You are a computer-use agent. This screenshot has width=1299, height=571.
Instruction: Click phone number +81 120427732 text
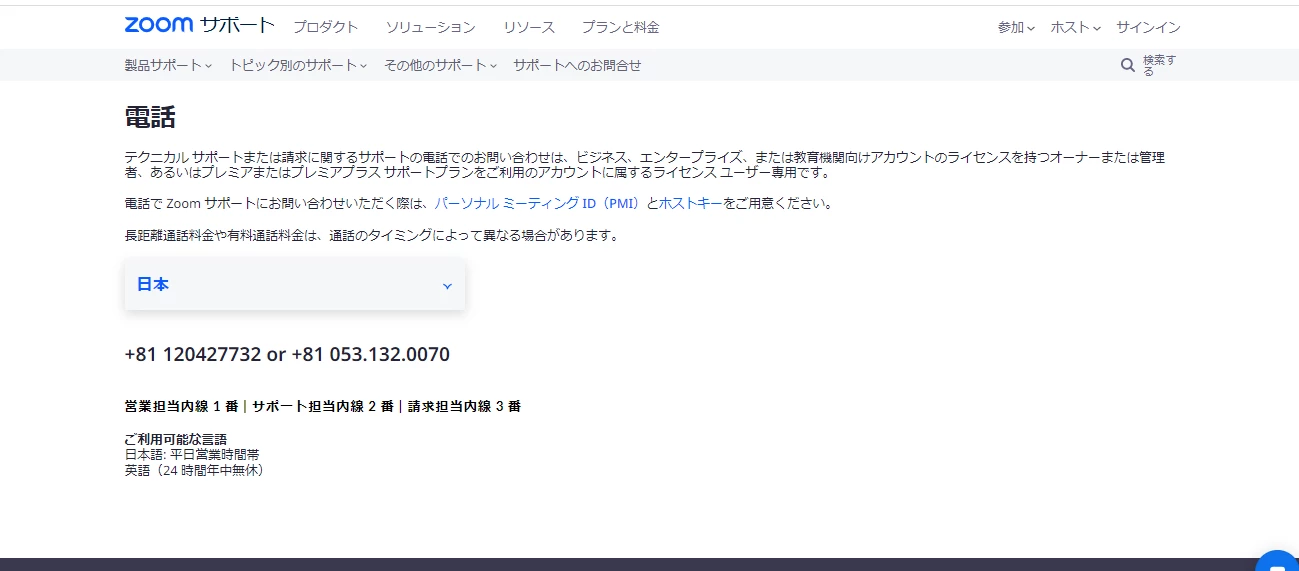pos(193,355)
